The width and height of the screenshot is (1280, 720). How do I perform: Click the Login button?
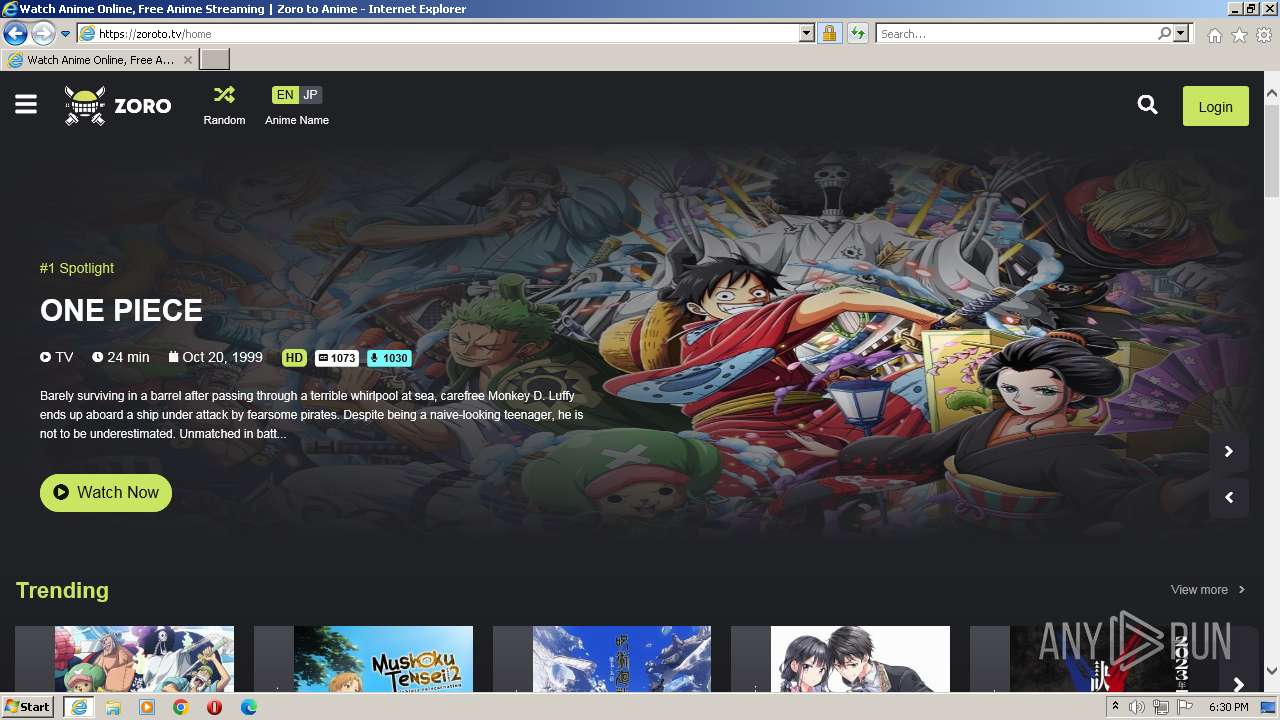coord(1215,106)
